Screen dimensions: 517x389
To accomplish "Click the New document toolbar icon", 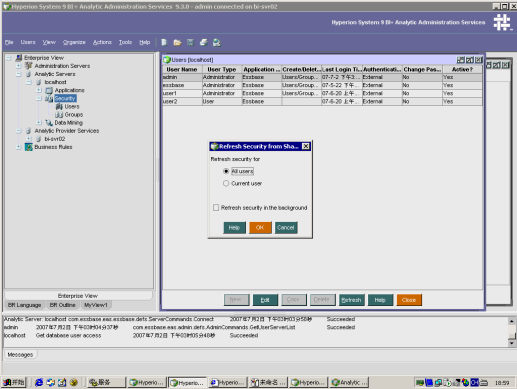I will (164, 42).
